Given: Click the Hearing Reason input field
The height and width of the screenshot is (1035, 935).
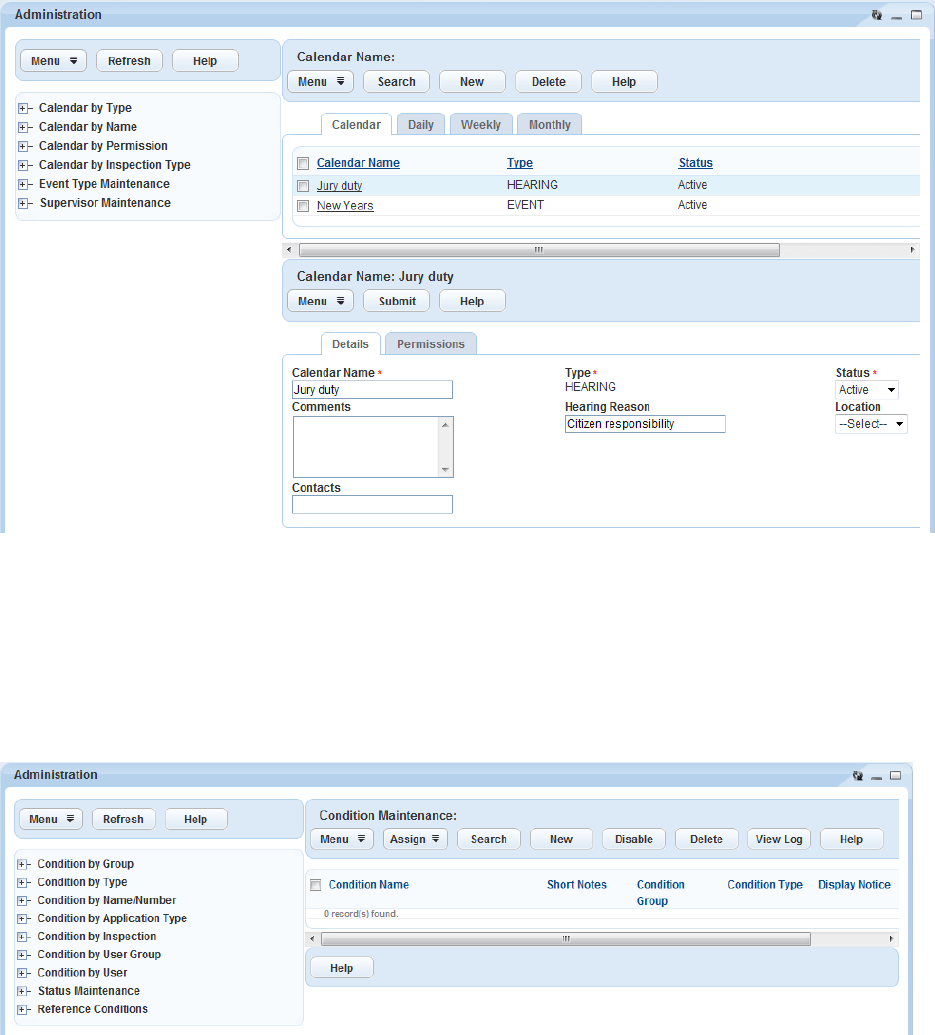Looking at the screenshot, I should coord(645,424).
